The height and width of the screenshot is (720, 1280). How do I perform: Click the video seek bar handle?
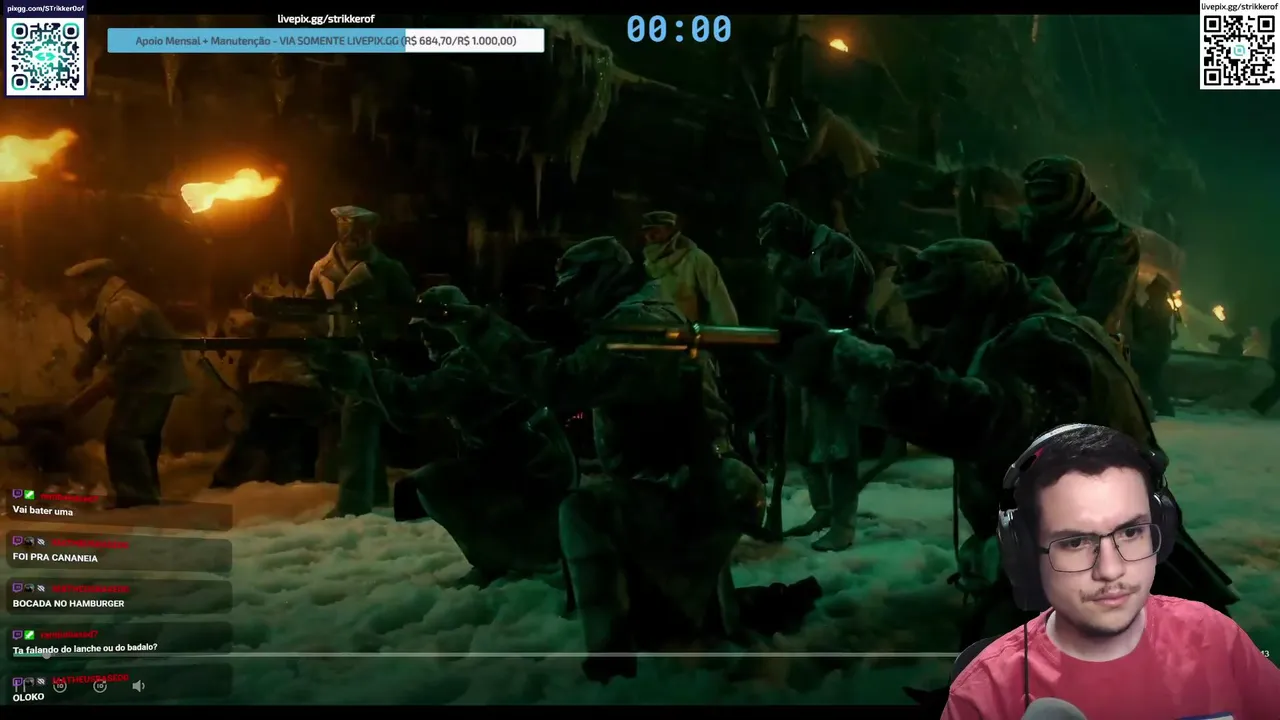[x=46, y=655]
